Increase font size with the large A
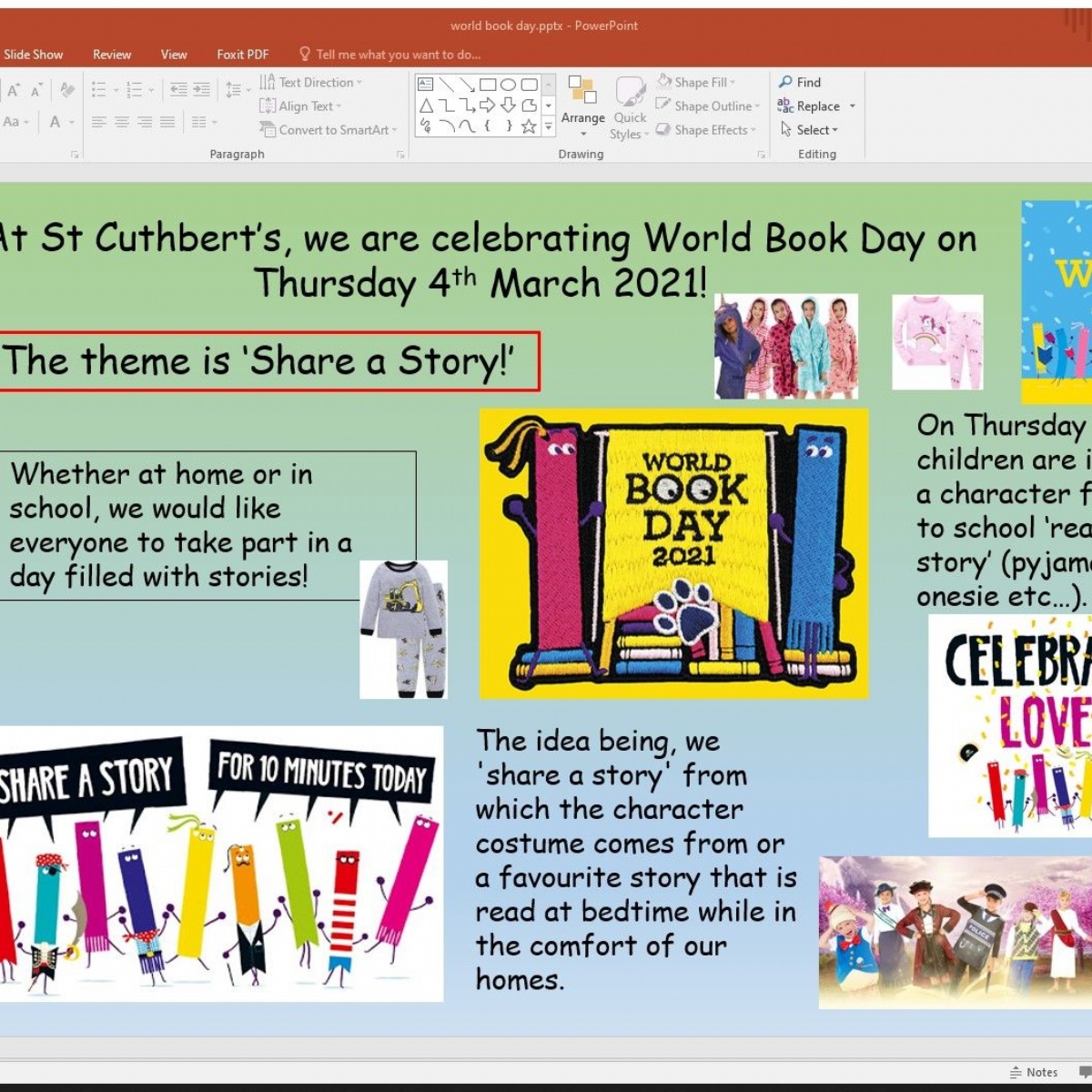Screen dimensions: 1092x1092 (14, 89)
